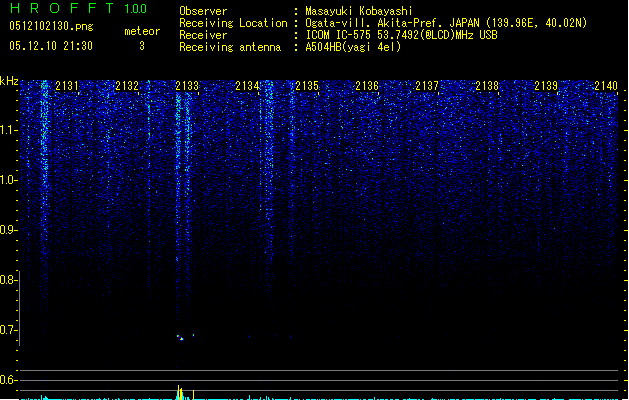
Task: Click the meteor count value 3
Action: pyautogui.click(x=142, y=46)
